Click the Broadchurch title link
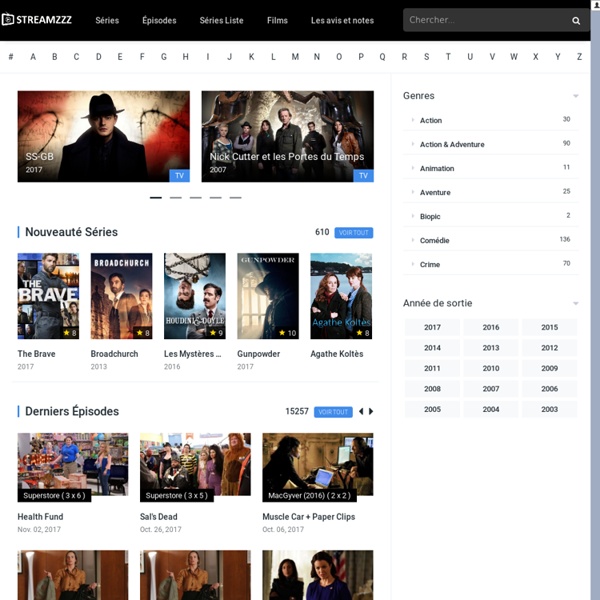Image resolution: width=600 pixels, height=600 pixels. 114,354
